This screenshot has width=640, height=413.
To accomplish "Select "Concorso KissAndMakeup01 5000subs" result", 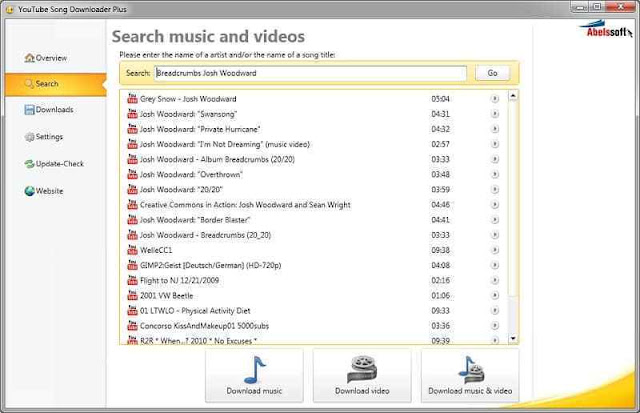I will pyautogui.click(x=204, y=326).
